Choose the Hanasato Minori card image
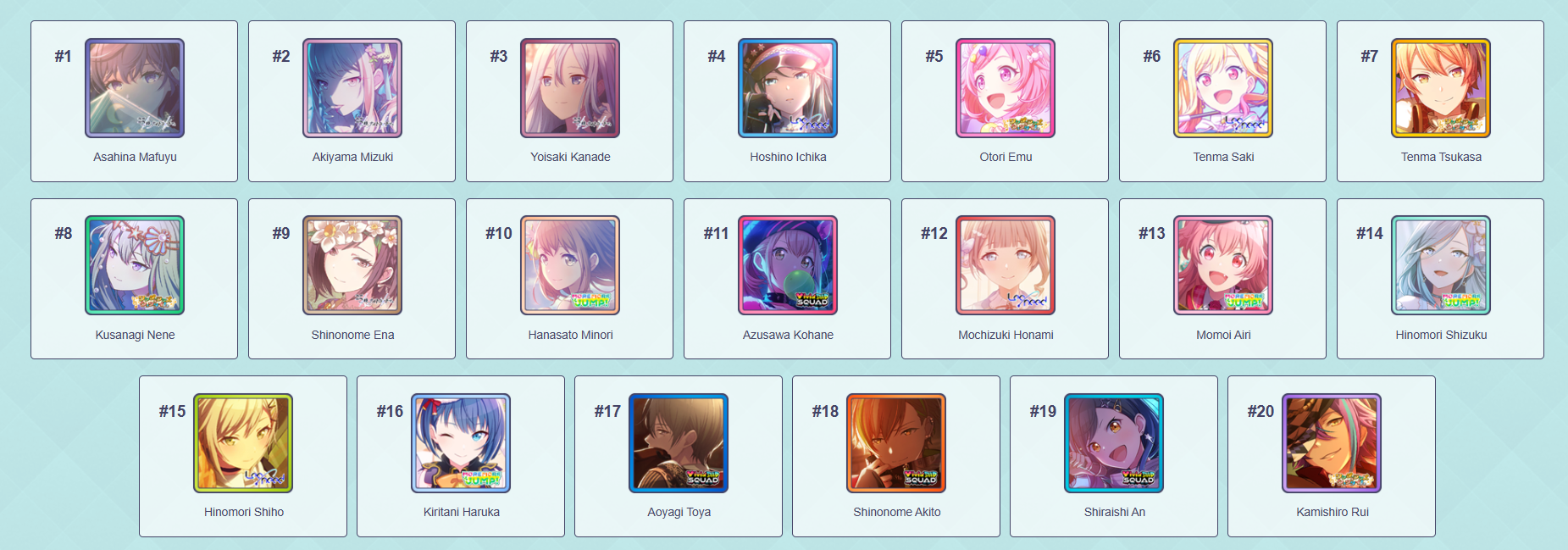The height and width of the screenshot is (550, 1568). (570, 265)
